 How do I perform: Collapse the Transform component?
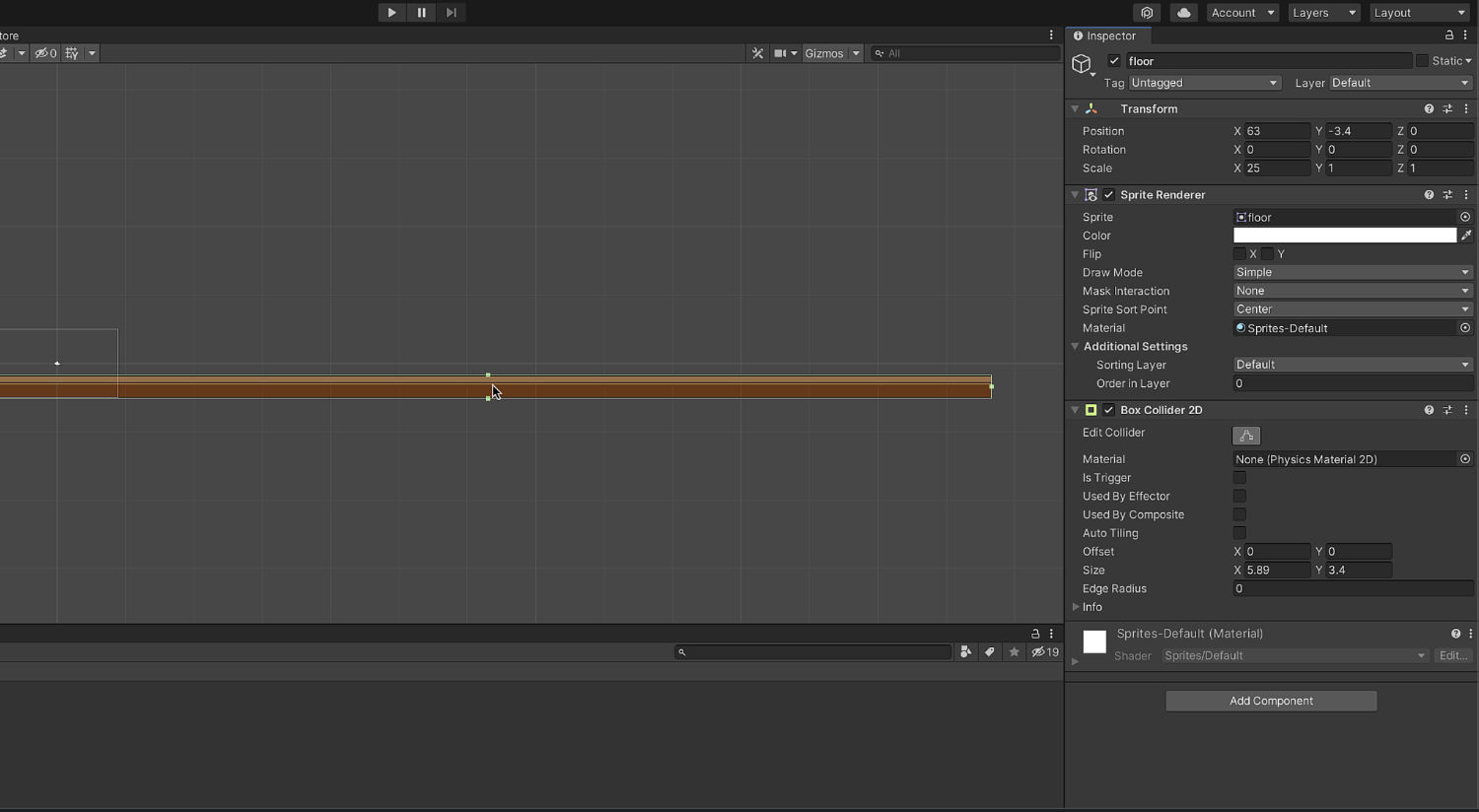coord(1075,109)
